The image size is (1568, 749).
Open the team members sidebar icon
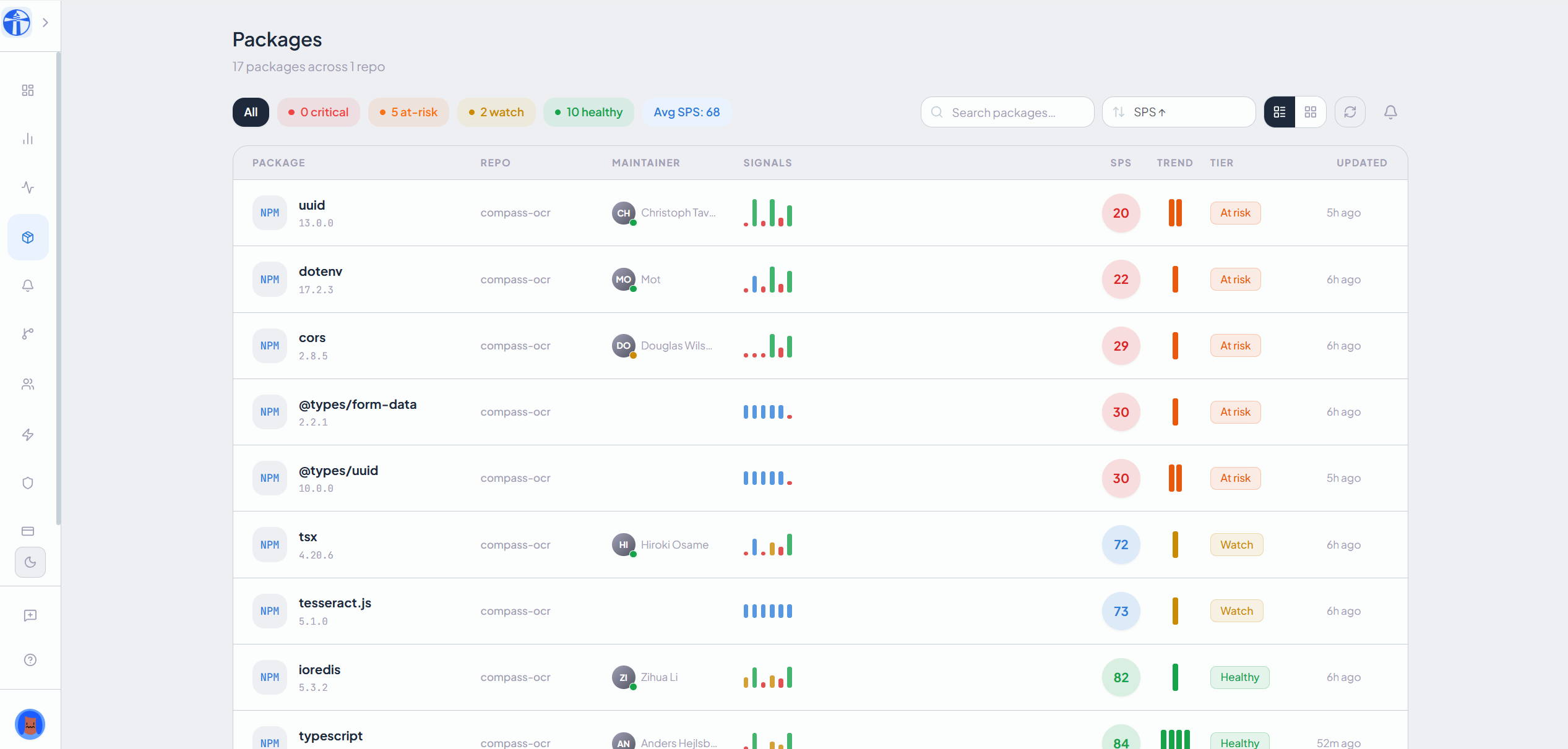(28, 384)
